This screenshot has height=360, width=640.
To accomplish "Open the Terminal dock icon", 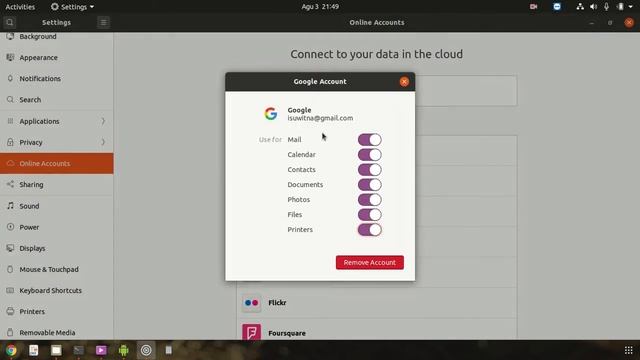I will [79, 350].
